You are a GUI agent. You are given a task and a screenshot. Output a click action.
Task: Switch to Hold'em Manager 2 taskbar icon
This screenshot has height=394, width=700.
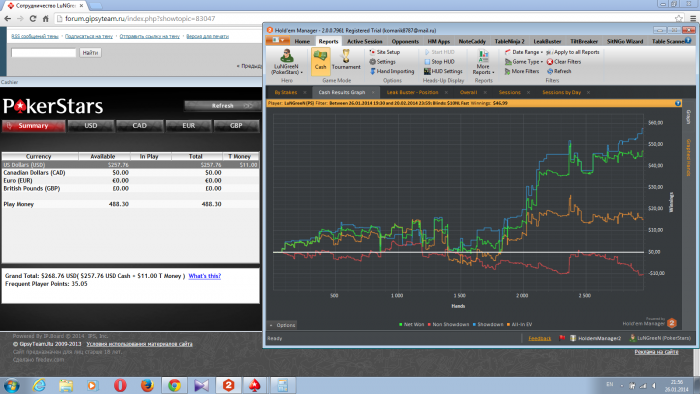point(229,386)
